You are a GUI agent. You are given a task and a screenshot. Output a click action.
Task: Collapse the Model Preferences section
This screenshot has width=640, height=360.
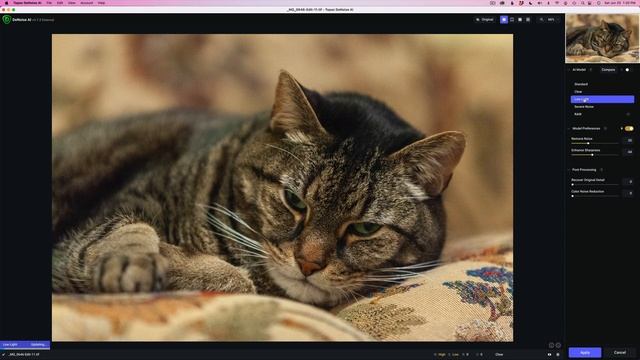[x=569, y=129]
